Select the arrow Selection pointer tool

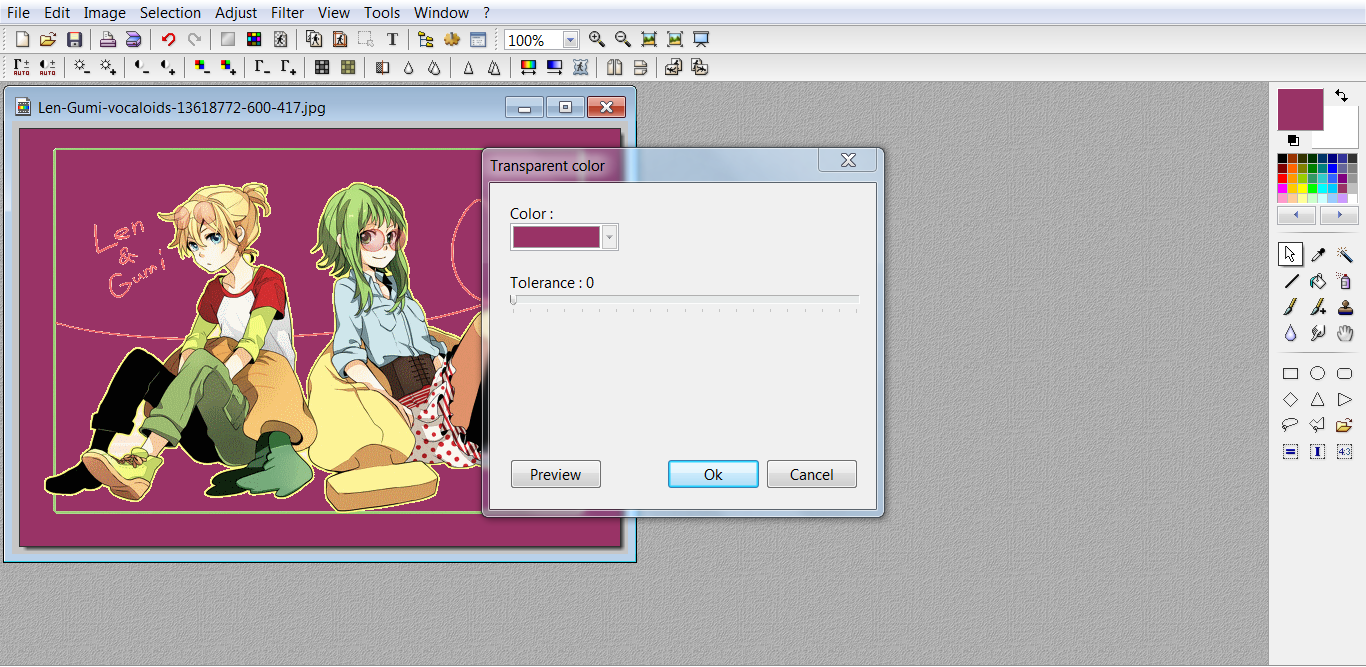(1291, 254)
